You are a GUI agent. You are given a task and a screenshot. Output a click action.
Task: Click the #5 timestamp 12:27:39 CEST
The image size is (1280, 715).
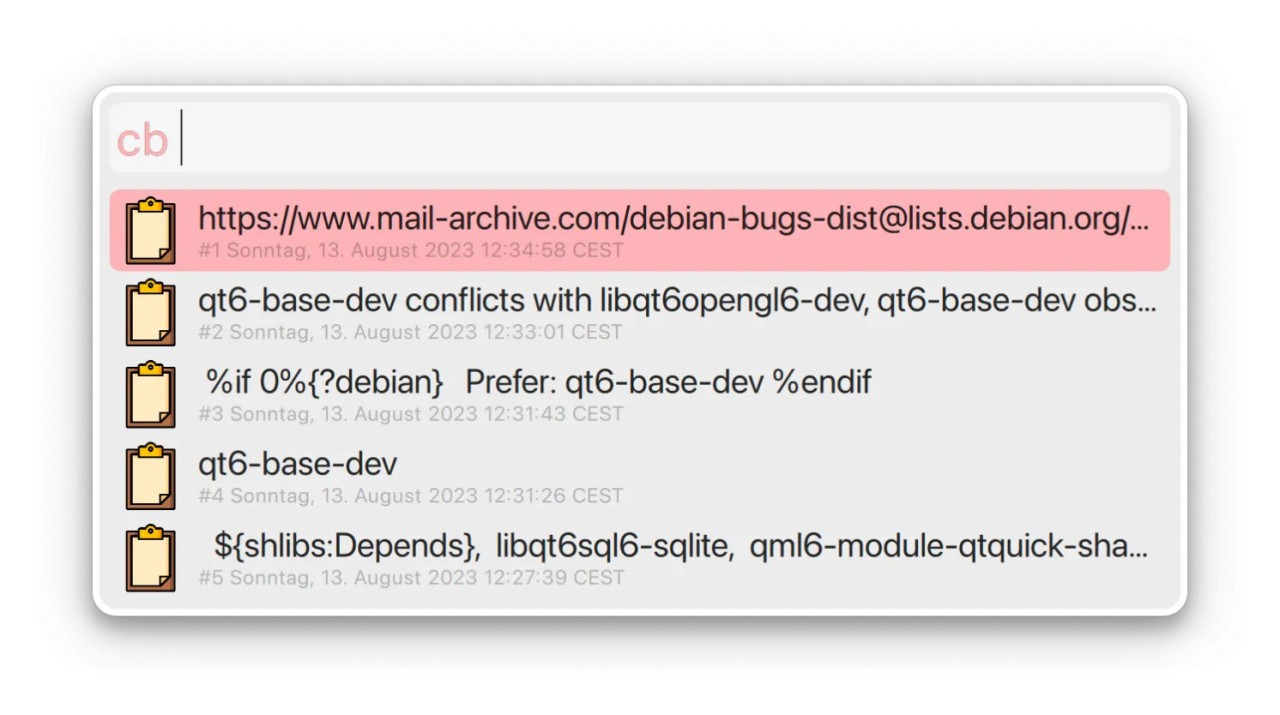point(410,578)
